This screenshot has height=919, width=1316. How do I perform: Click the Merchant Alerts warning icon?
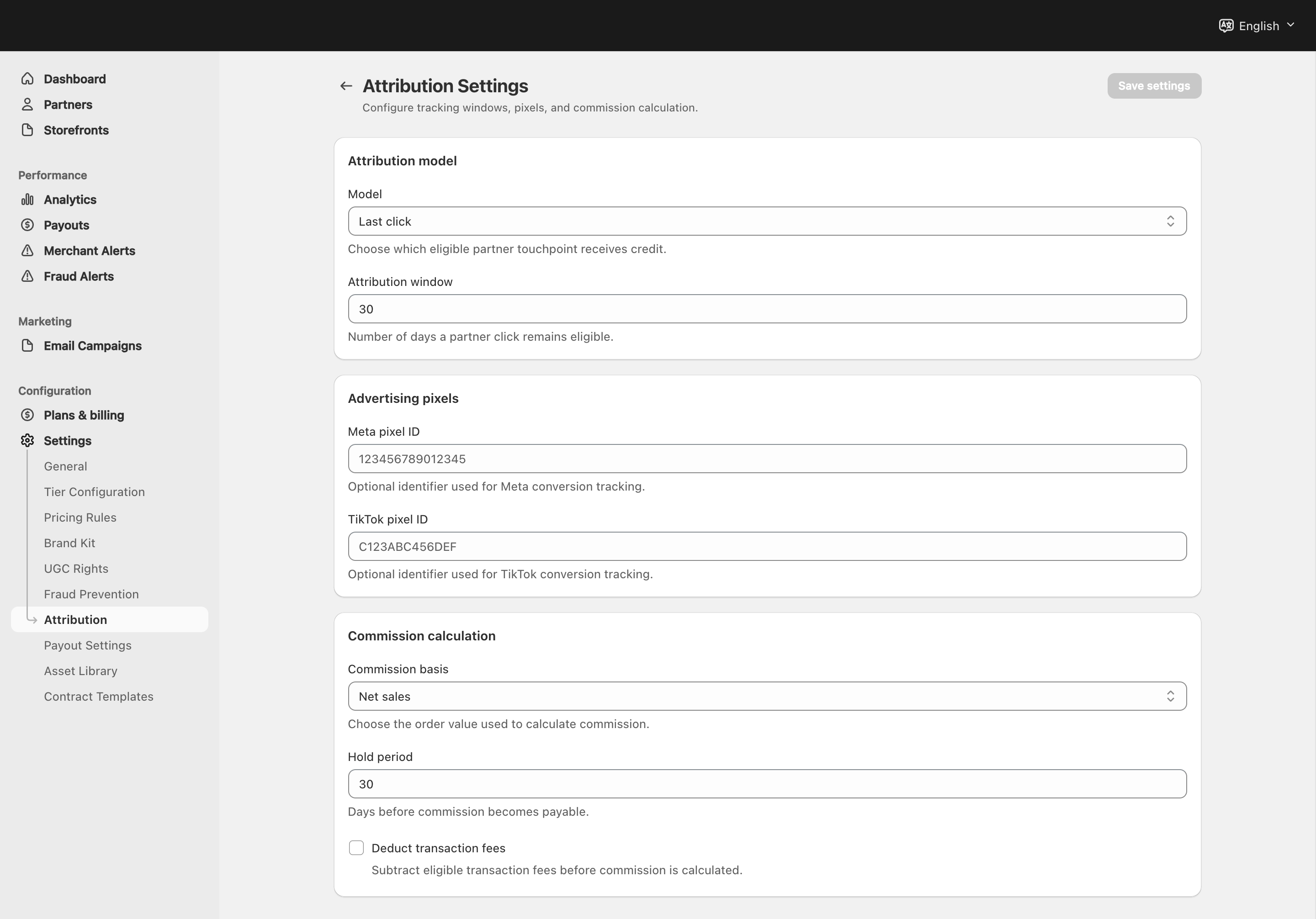(27, 250)
